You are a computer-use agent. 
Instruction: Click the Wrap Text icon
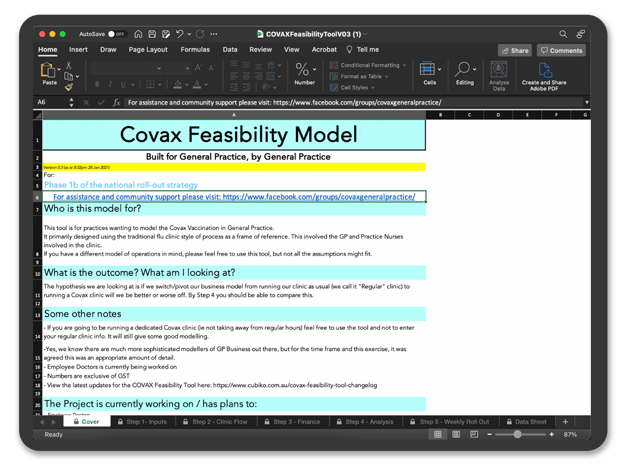[271, 65]
